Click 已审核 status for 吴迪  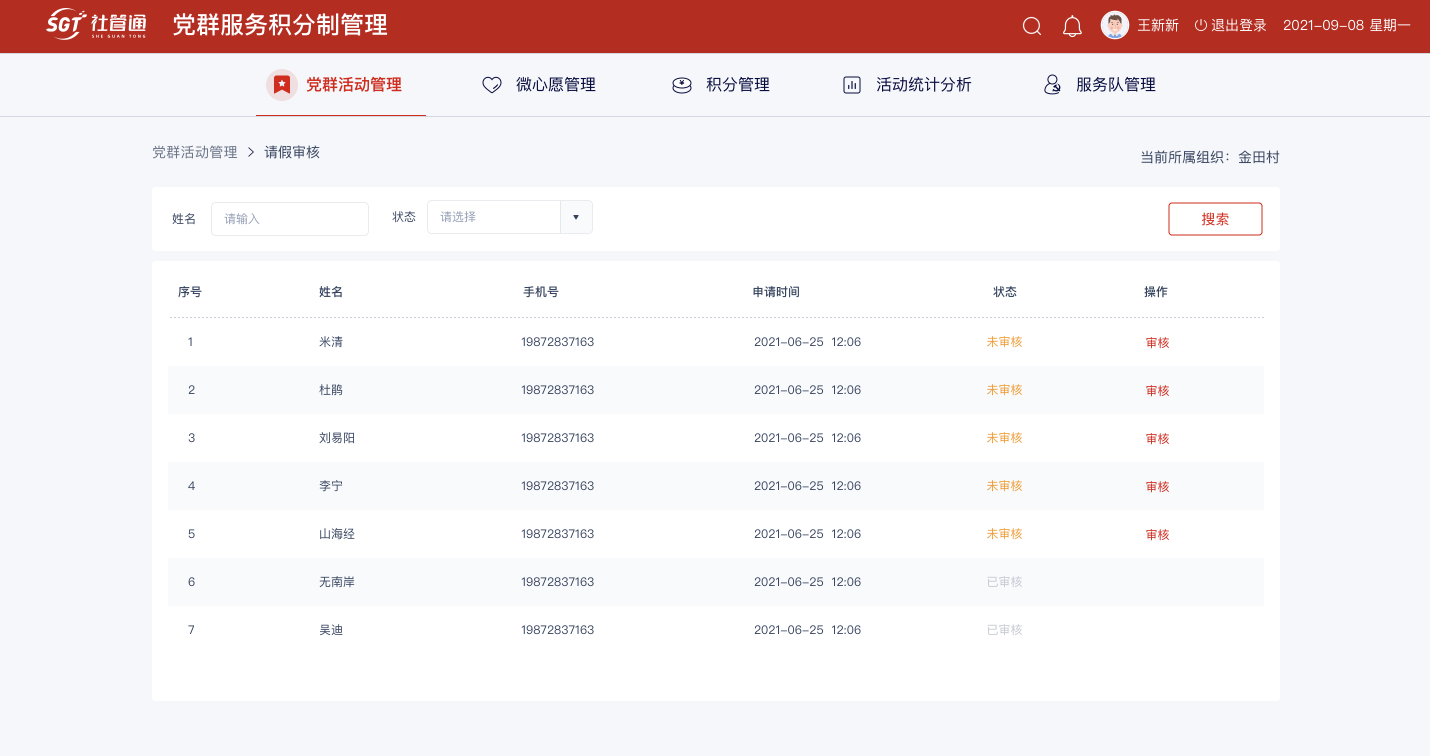(1005, 630)
